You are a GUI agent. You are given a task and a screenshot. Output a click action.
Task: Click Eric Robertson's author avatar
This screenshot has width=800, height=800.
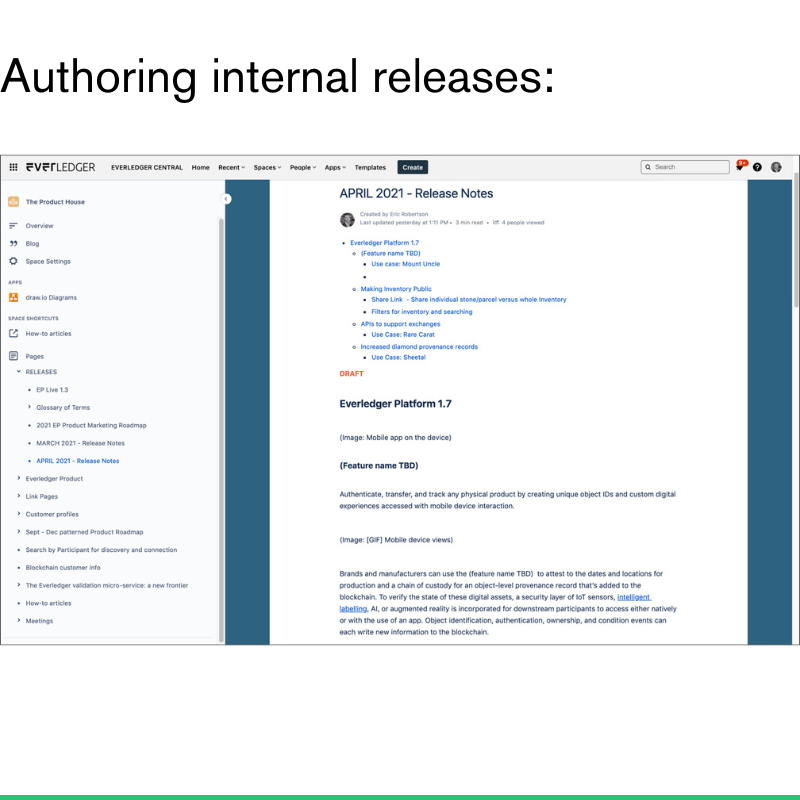[x=347, y=219]
